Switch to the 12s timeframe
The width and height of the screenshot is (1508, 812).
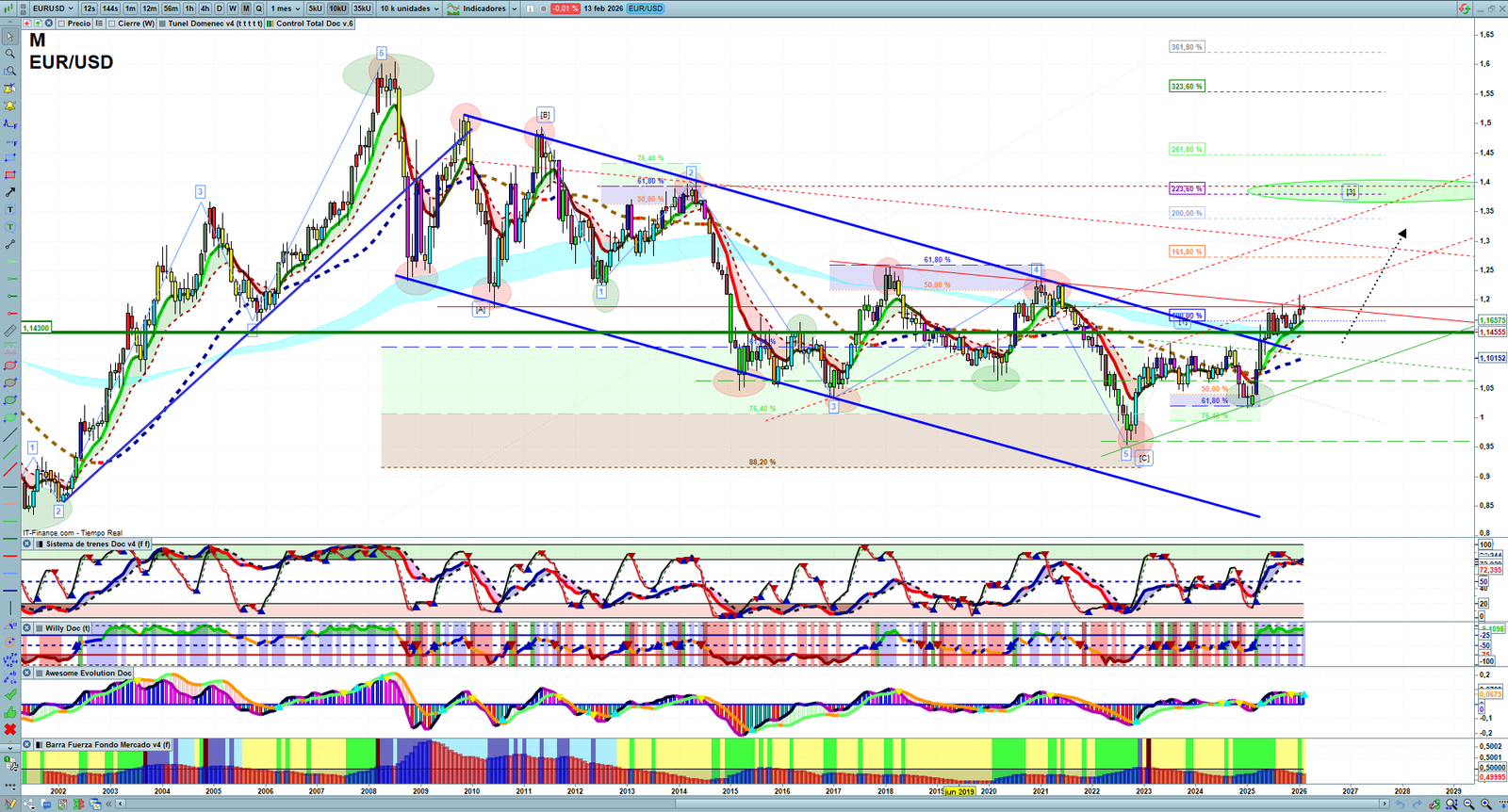click(x=90, y=8)
